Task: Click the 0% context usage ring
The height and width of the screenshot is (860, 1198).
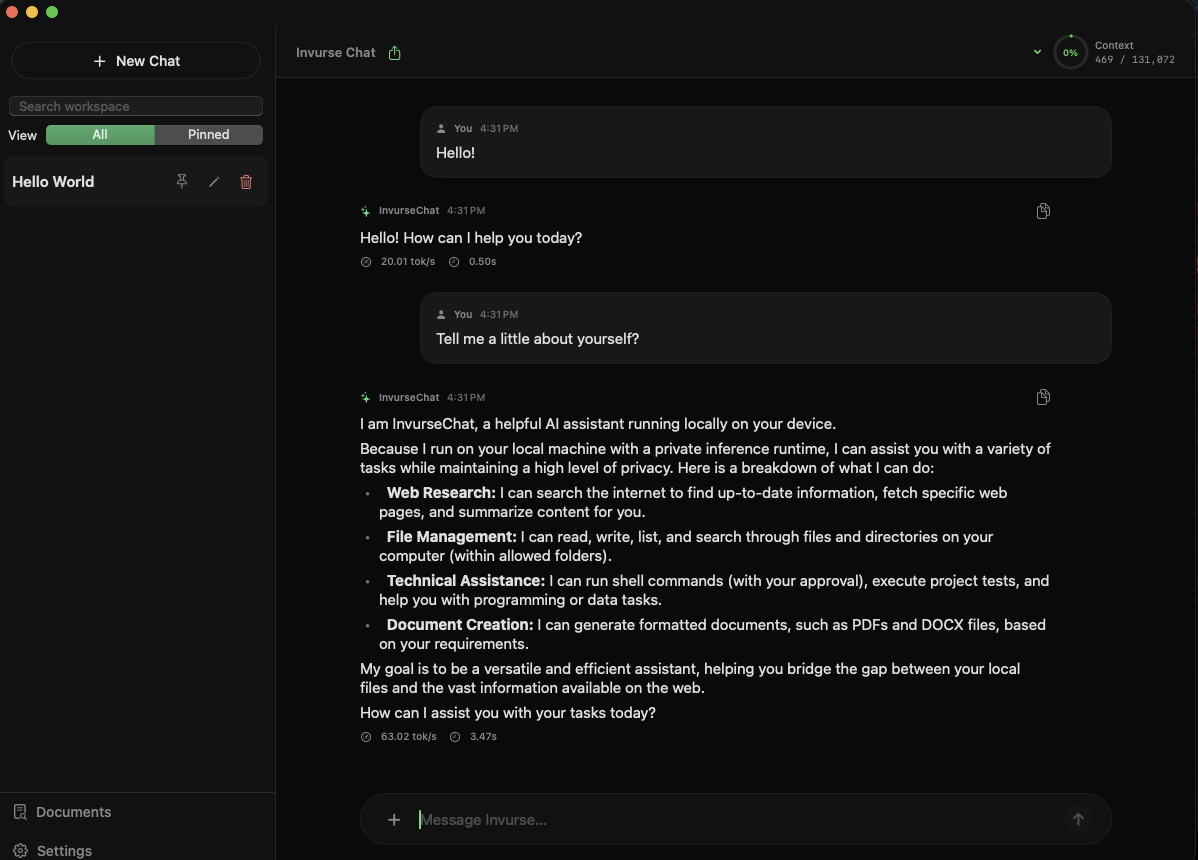Action: point(1070,53)
